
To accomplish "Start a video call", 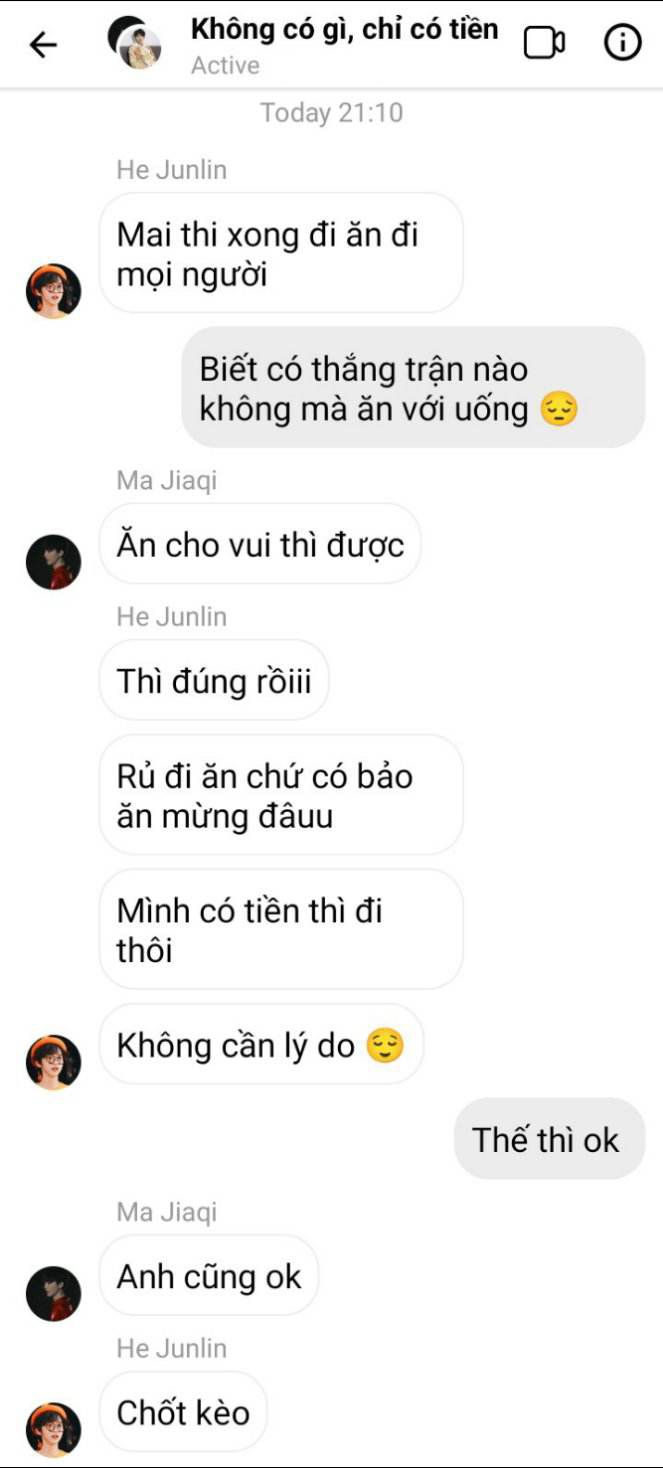I will (544, 43).
